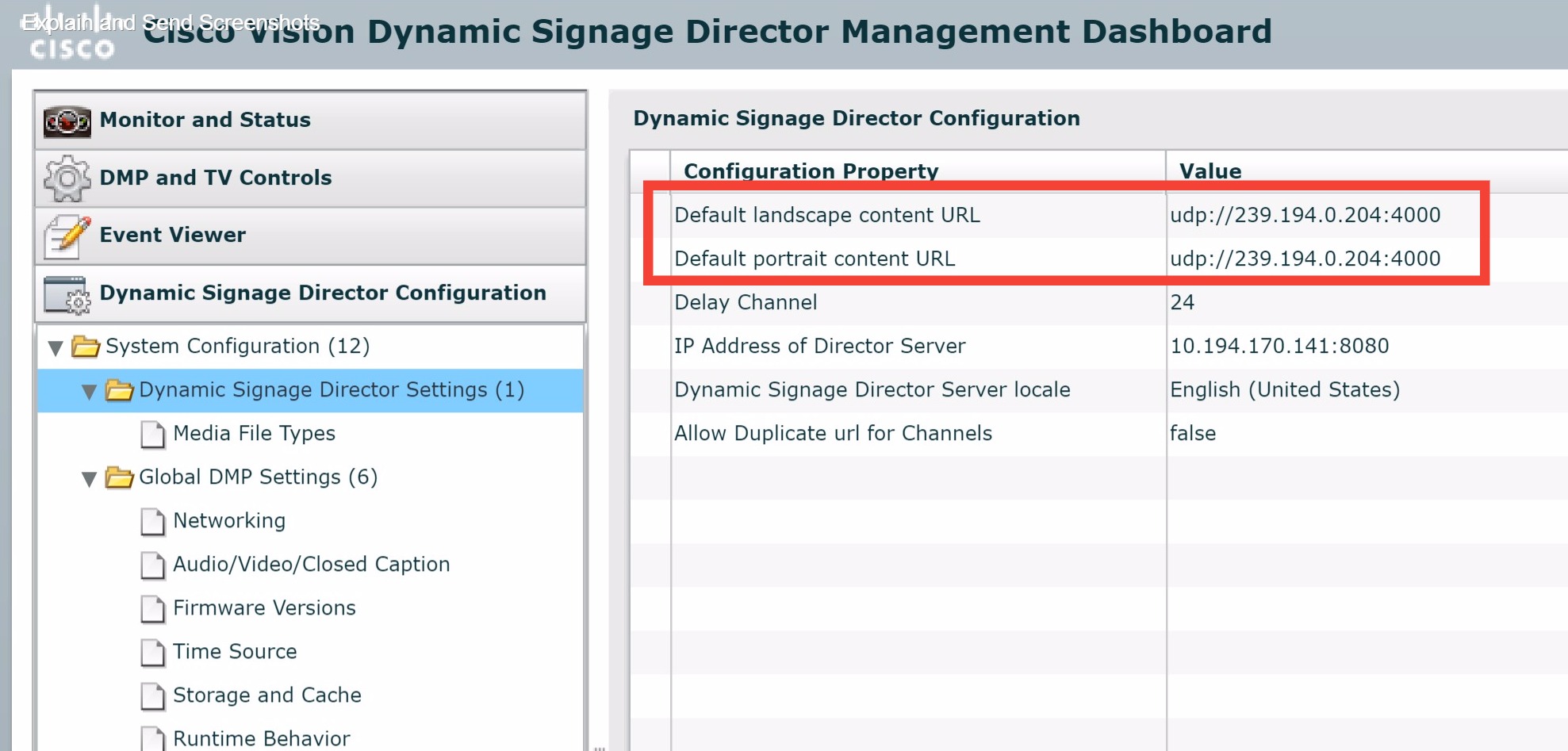Click the Storage and Cache page icon
The image size is (1568, 751).
(x=153, y=695)
